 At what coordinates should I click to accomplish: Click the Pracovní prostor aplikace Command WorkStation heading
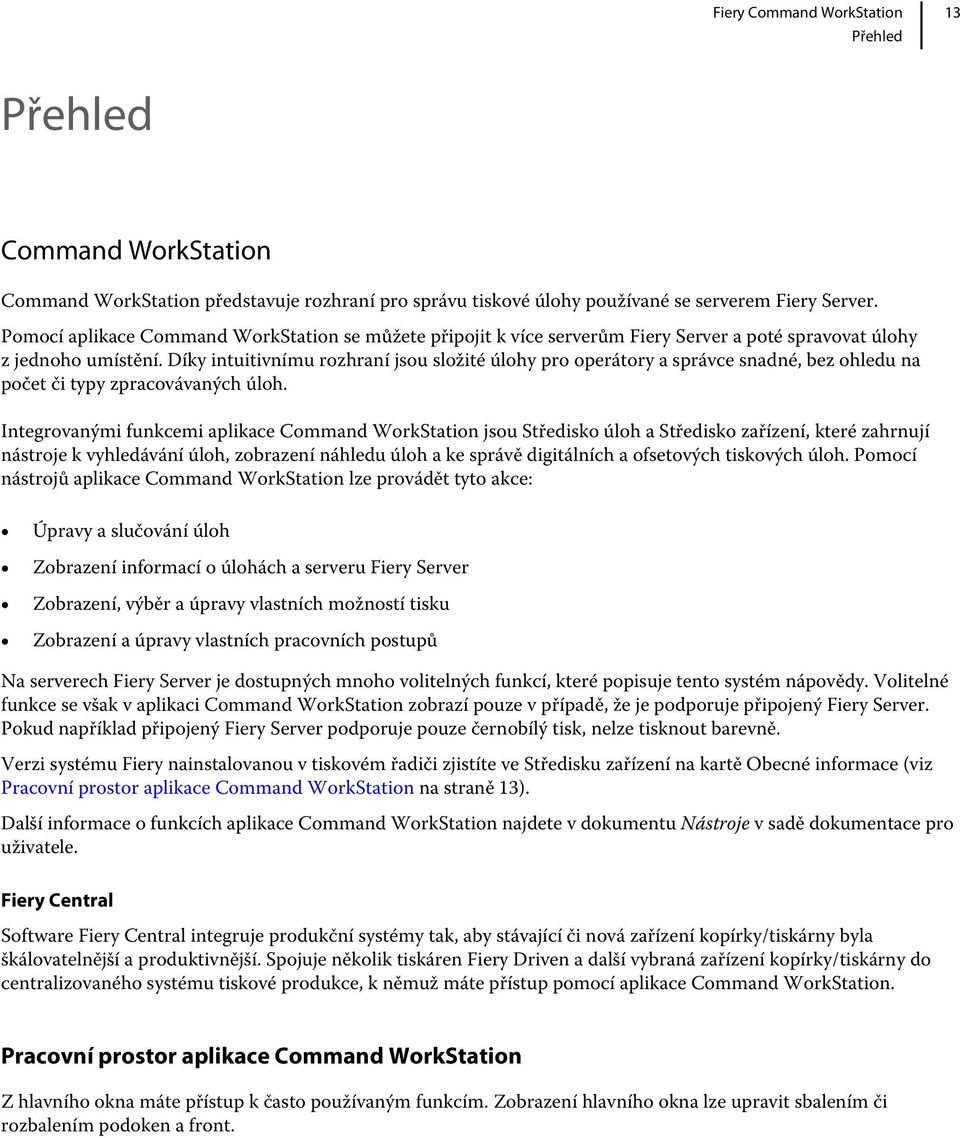pos(261,1055)
